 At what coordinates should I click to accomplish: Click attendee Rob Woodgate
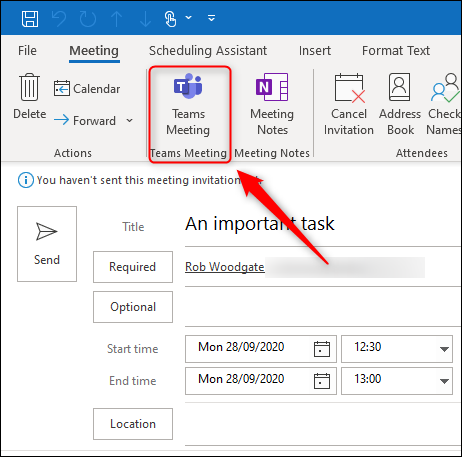(225, 267)
